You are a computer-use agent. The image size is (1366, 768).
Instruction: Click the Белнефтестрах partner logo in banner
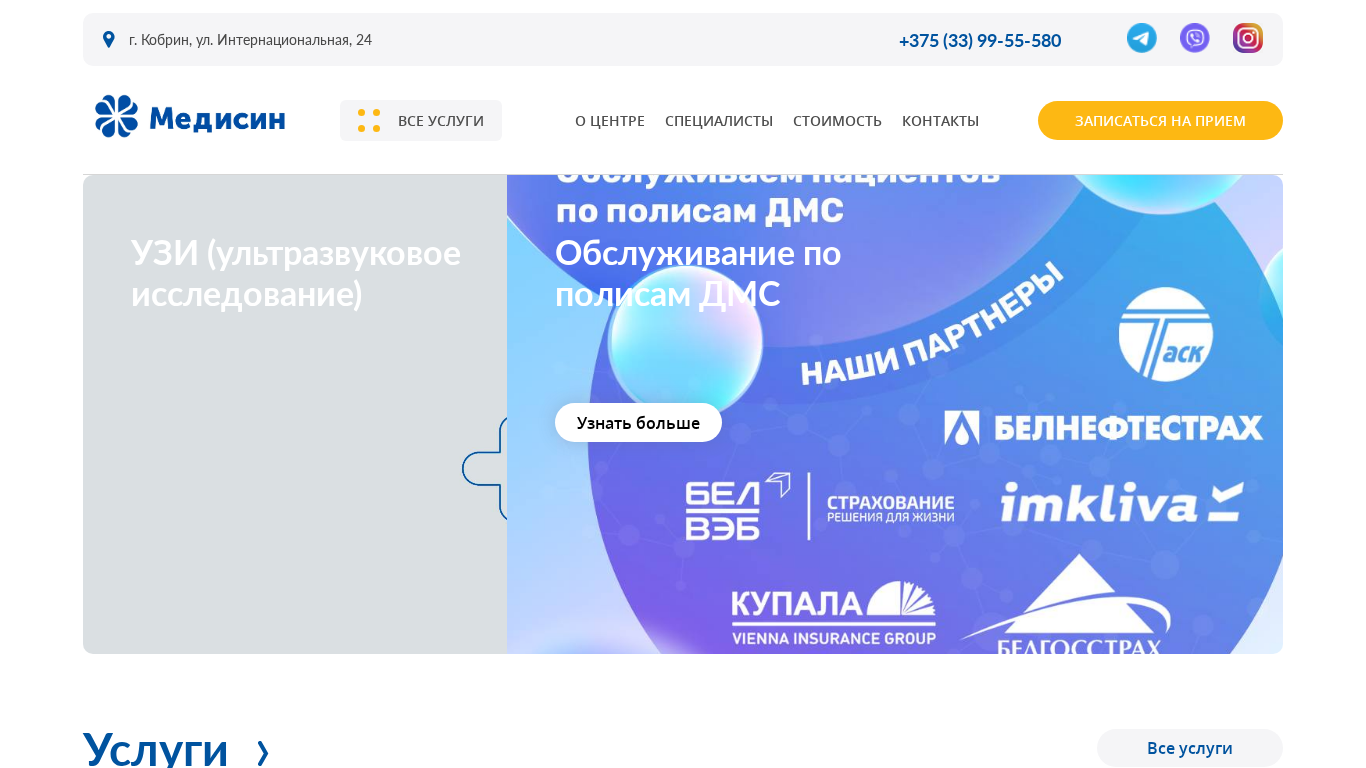1103,428
